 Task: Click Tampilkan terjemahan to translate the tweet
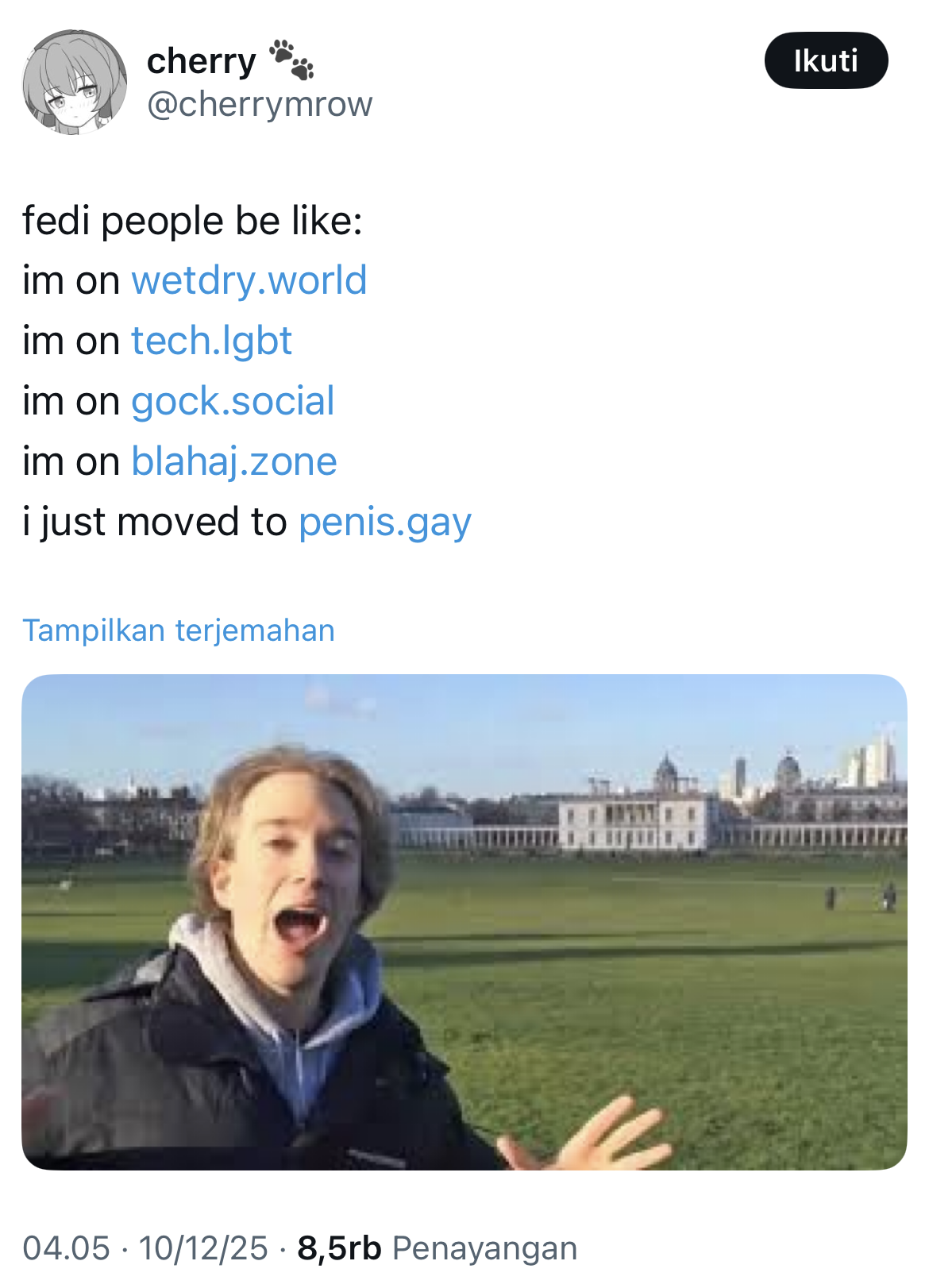[179, 631]
